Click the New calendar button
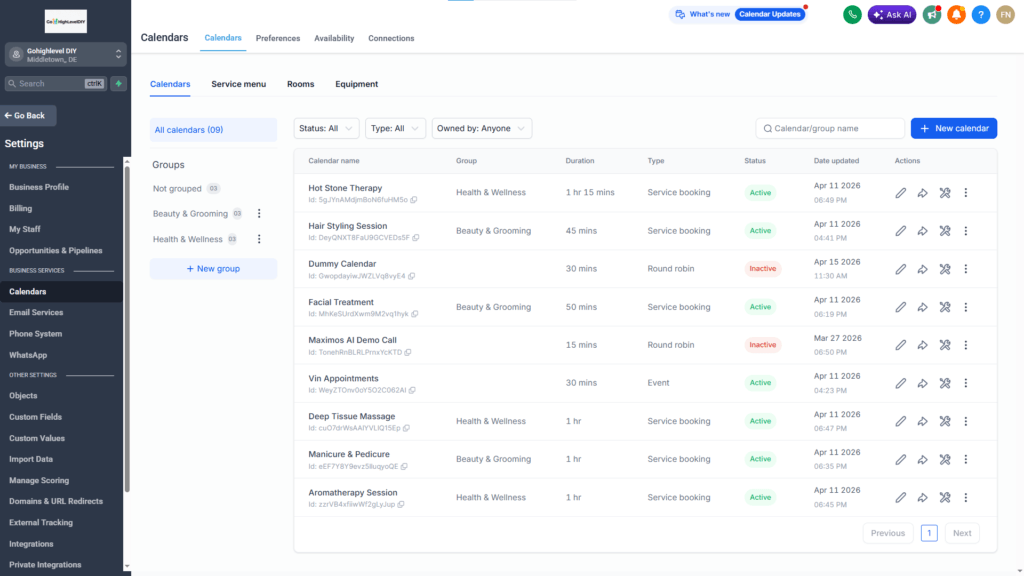This screenshot has width=1024, height=576. click(x=953, y=129)
